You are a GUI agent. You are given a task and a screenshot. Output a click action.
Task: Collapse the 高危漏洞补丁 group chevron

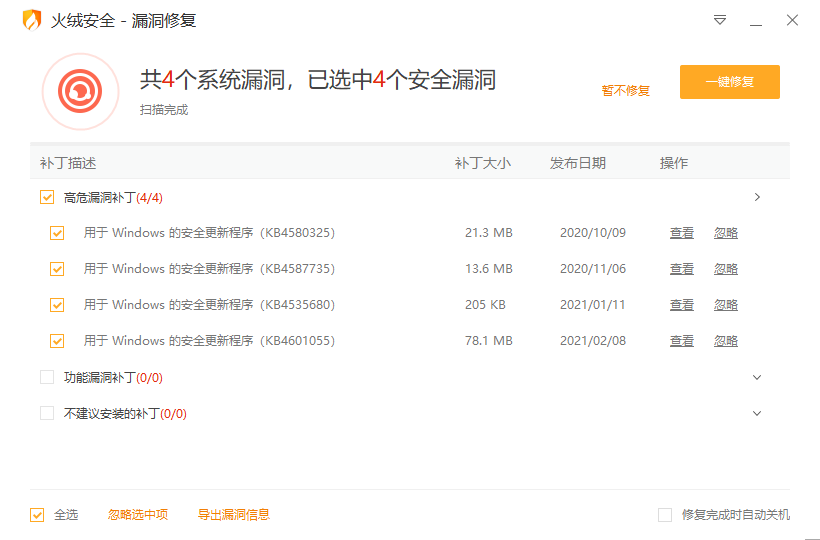click(x=757, y=197)
